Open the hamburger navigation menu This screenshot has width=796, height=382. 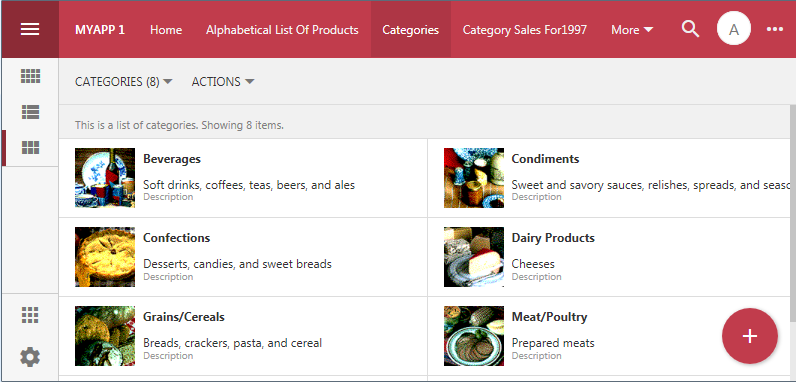pos(30,29)
